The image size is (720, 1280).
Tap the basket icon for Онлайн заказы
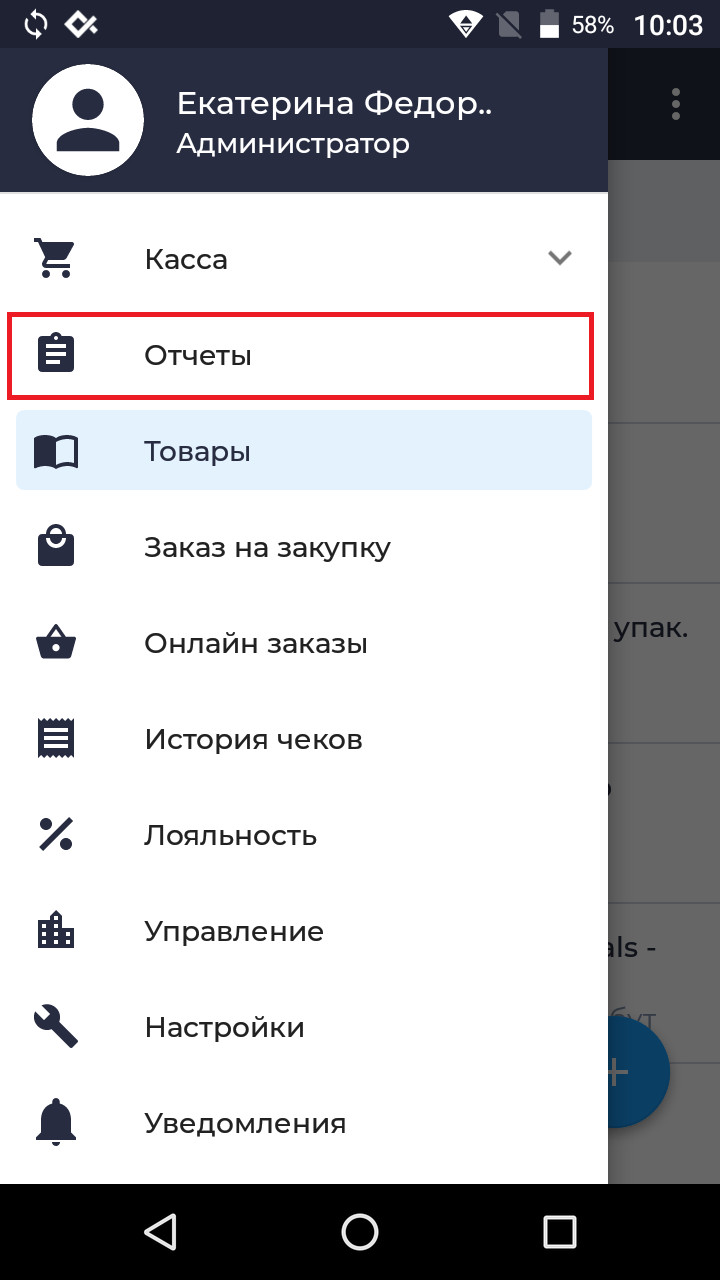click(x=56, y=643)
